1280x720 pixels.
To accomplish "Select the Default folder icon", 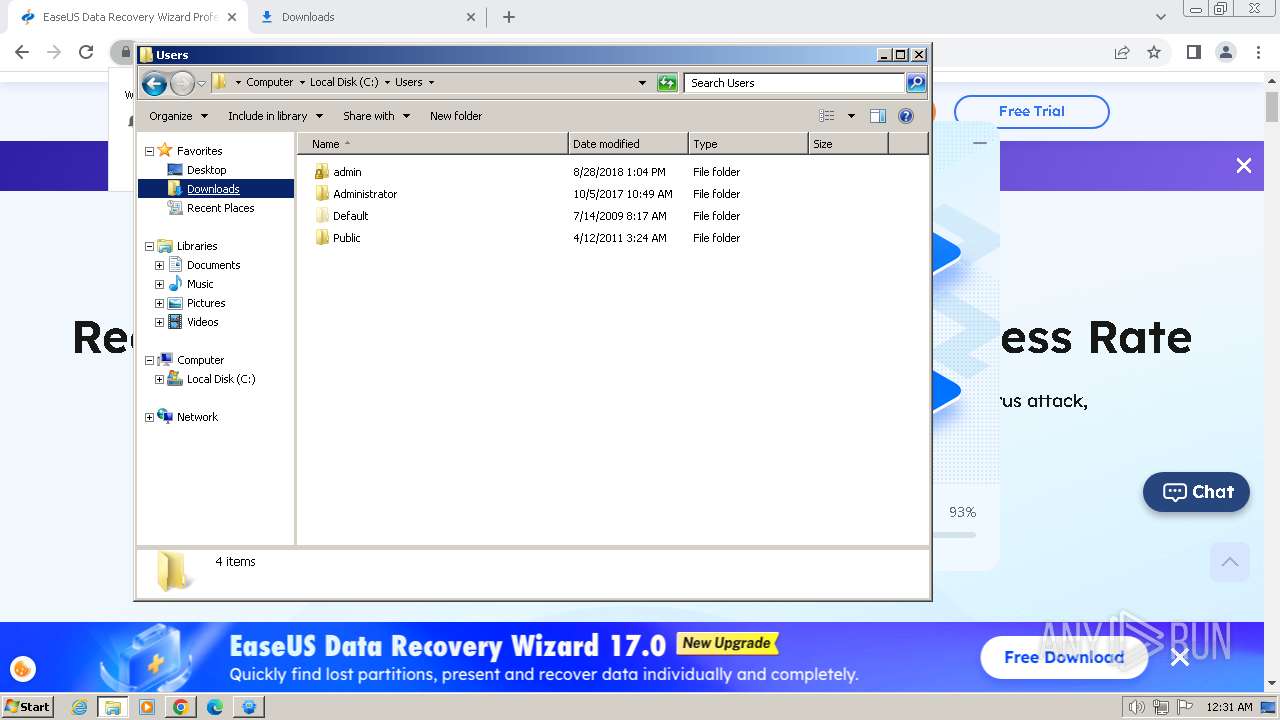I will (322, 216).
